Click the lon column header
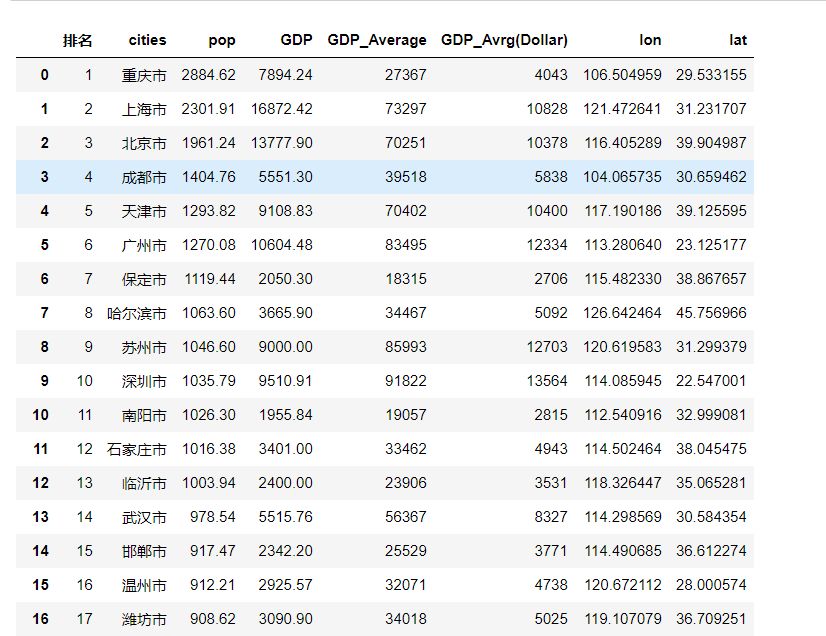This screenshot has height=636, width=826. tap(650, 40)
